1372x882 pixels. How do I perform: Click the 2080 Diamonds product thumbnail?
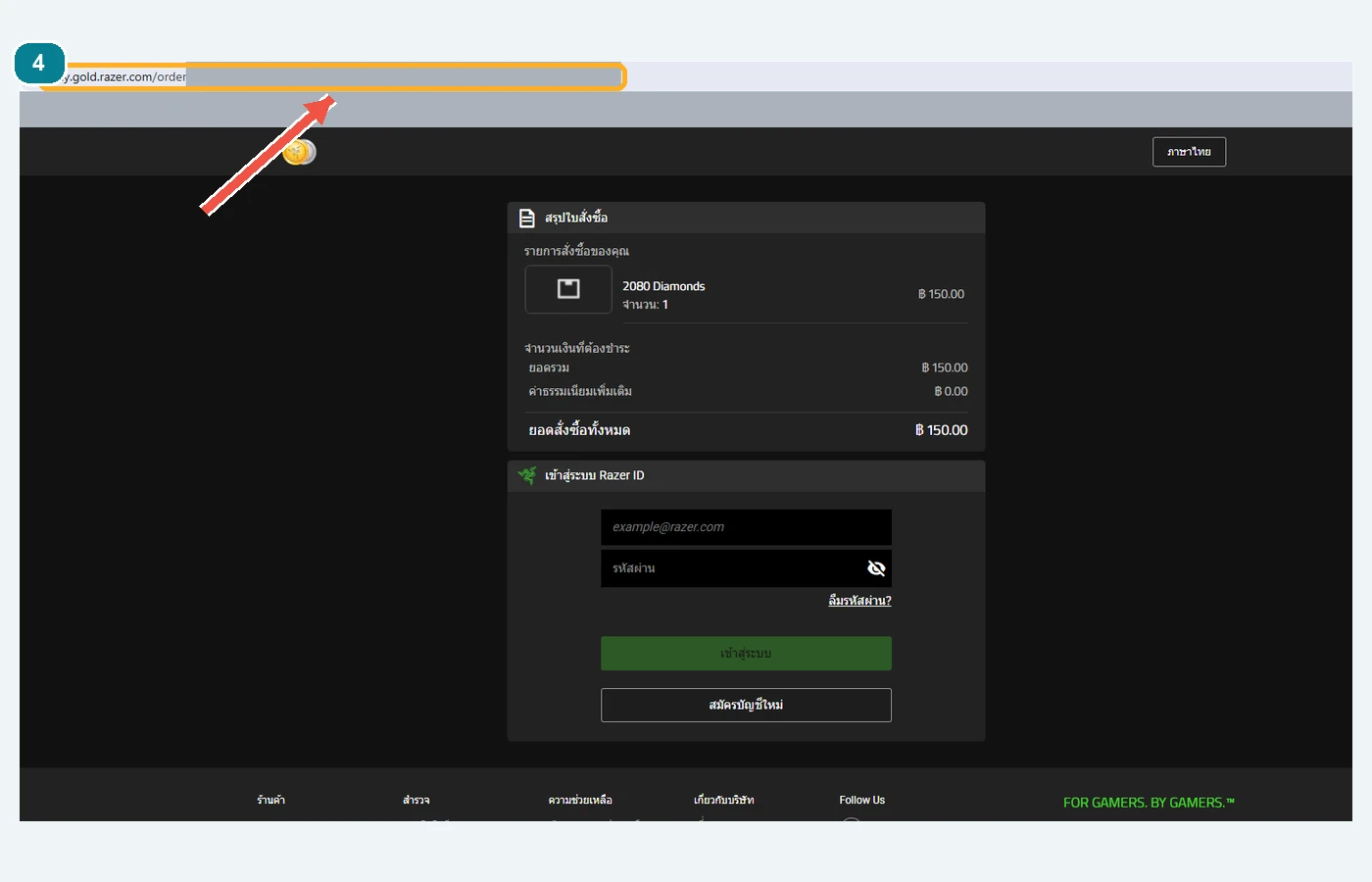point(568,289)
